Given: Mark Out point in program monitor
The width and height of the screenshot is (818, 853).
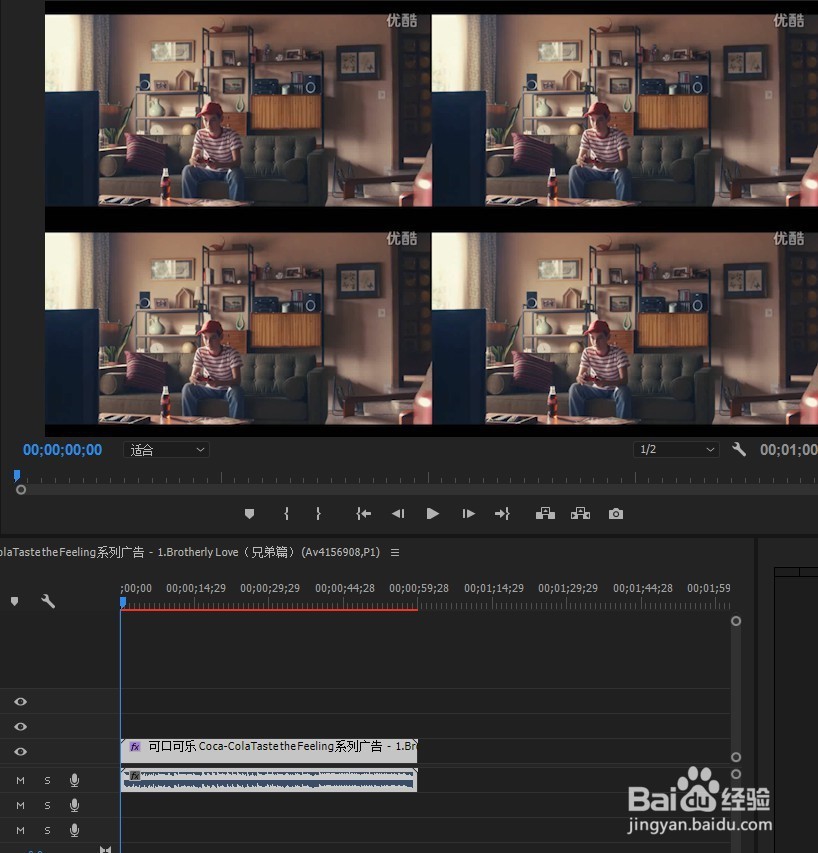Looking at the screenshot, I should click(x=318, y=514).
